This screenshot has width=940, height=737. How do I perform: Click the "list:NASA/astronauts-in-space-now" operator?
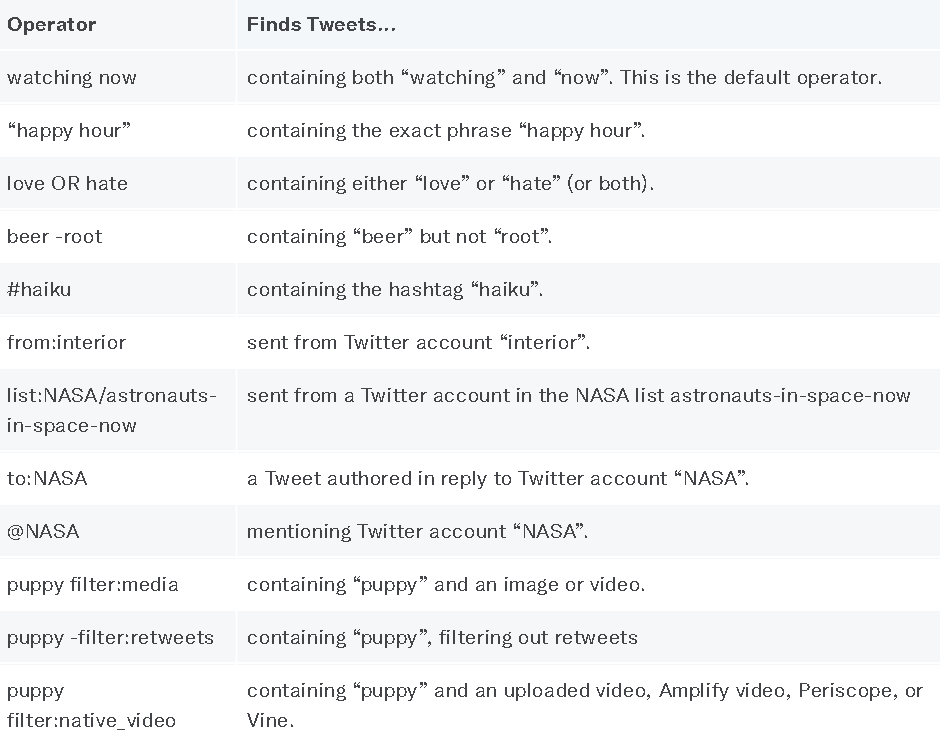point(111,410)
